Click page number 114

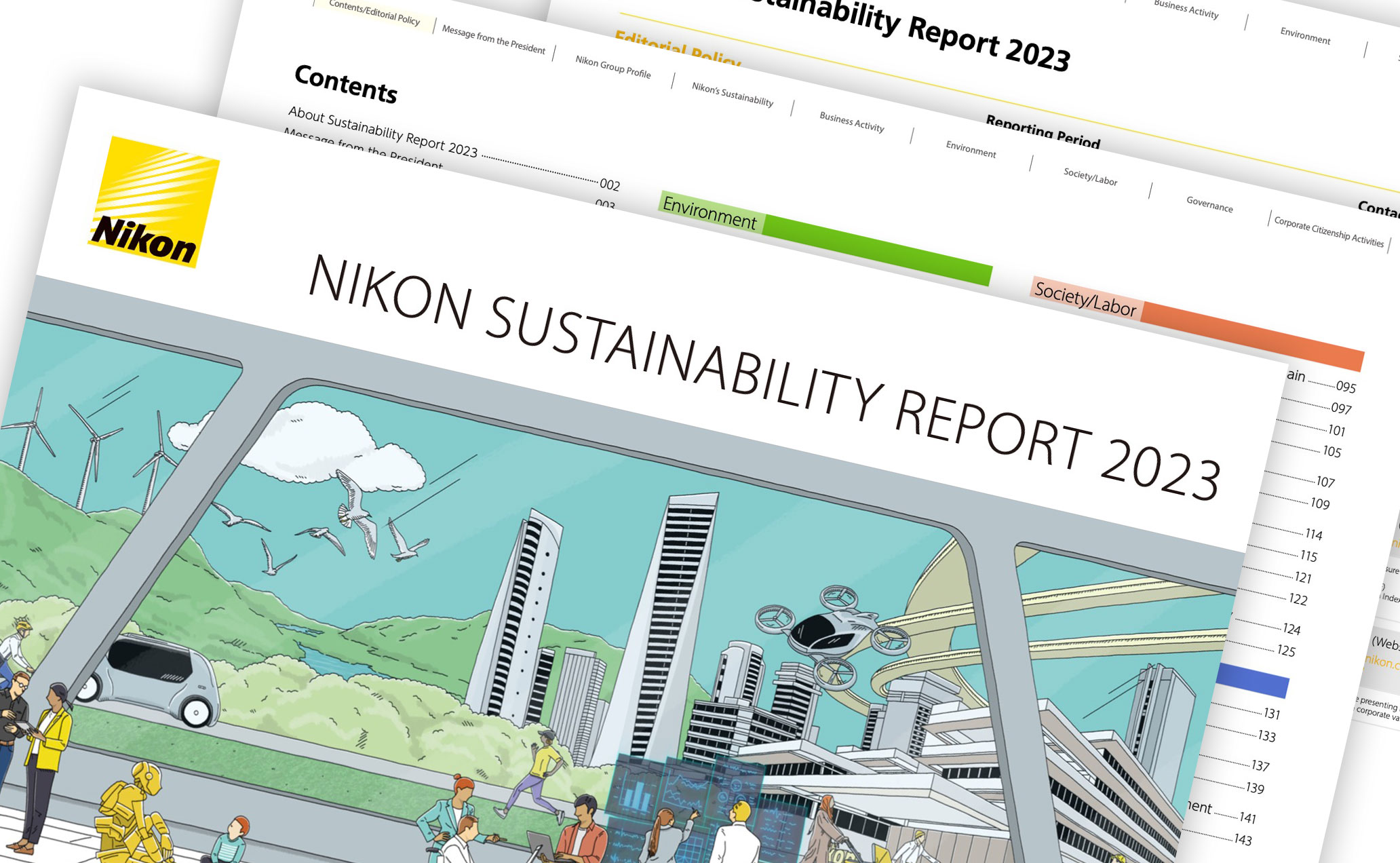(1313, 534)
